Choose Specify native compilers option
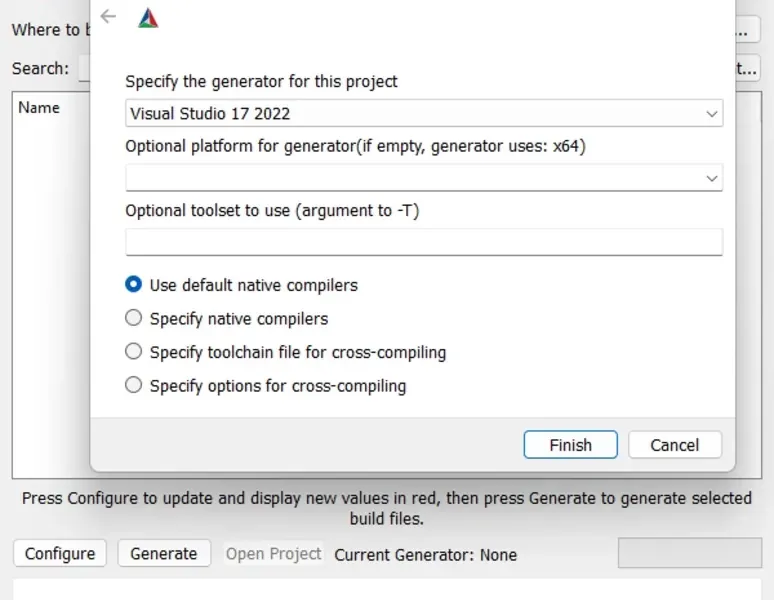The height and width of the screenshot is (600, 774). coord(134,319)
